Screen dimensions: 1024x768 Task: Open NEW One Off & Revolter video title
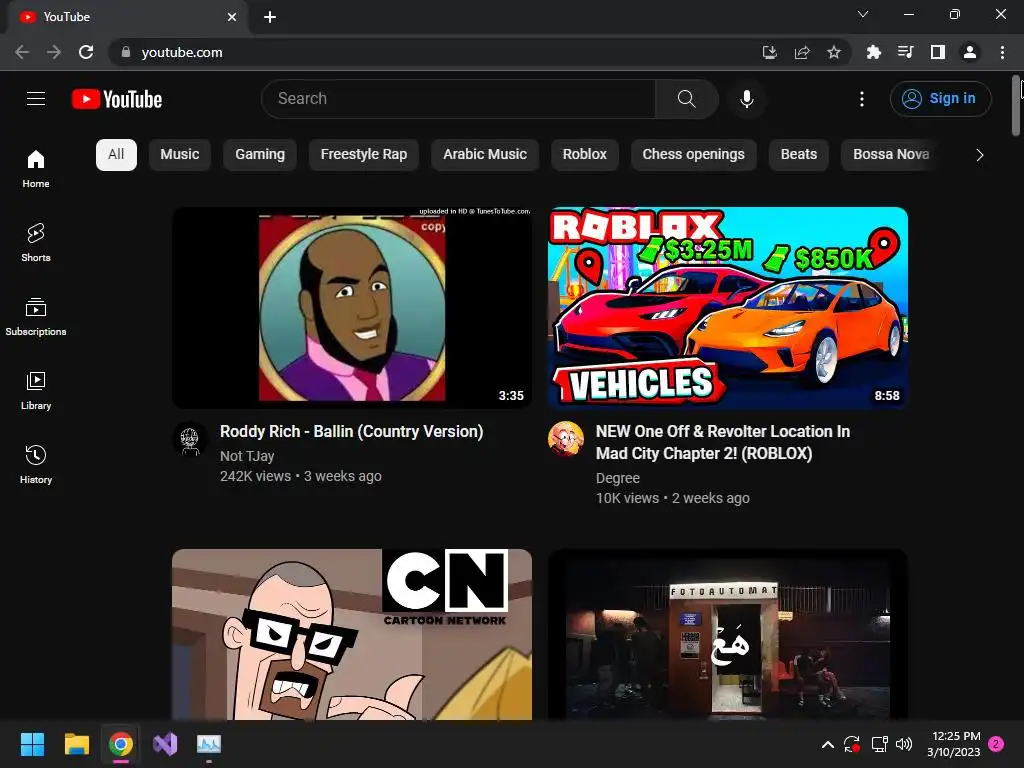[723, 443]
